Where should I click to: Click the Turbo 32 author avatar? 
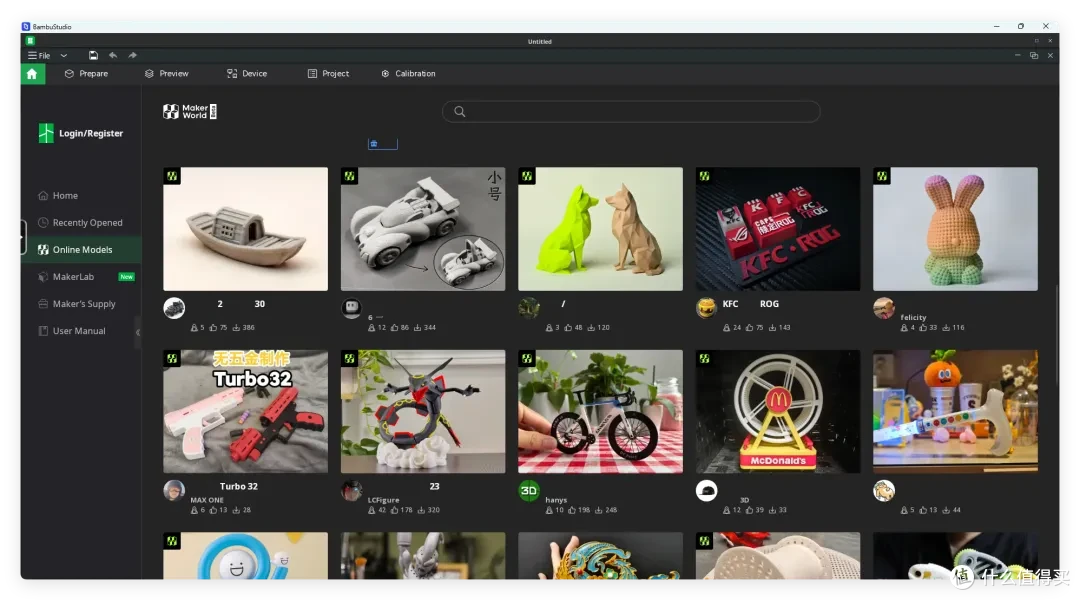174,490
